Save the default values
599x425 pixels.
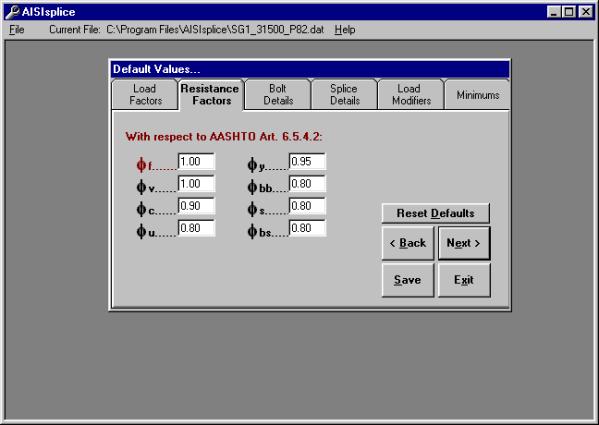click(408, 280)
